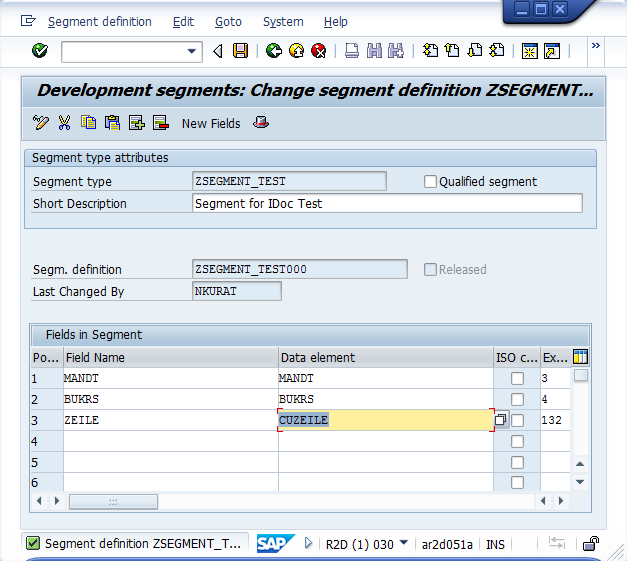Image resolution: width=627 pixels, height=561 pixels.
Task: Expand the toolbar overflow chevron
Action: point(596,46)
